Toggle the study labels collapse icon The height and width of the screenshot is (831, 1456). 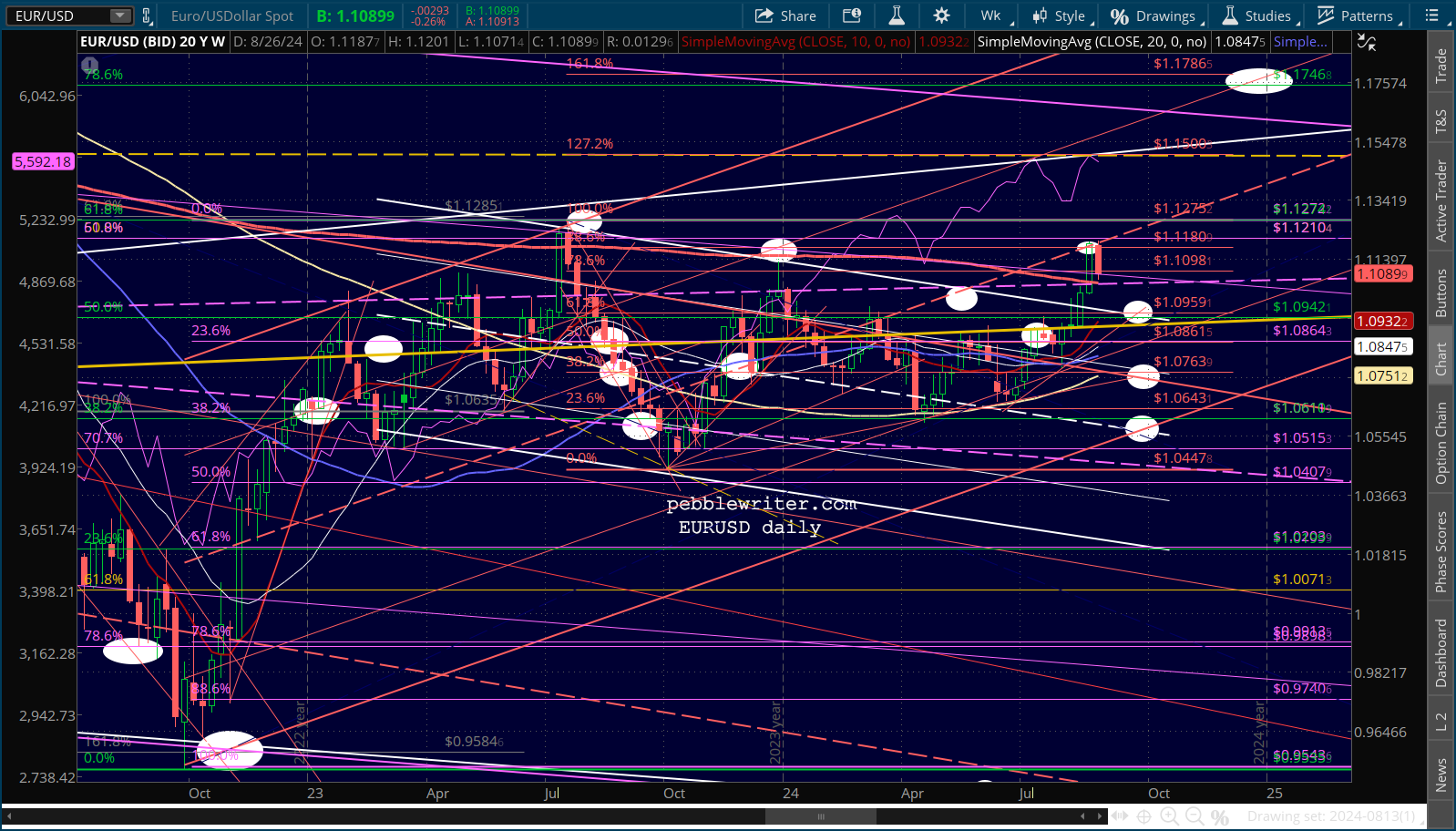point(1366,42)
